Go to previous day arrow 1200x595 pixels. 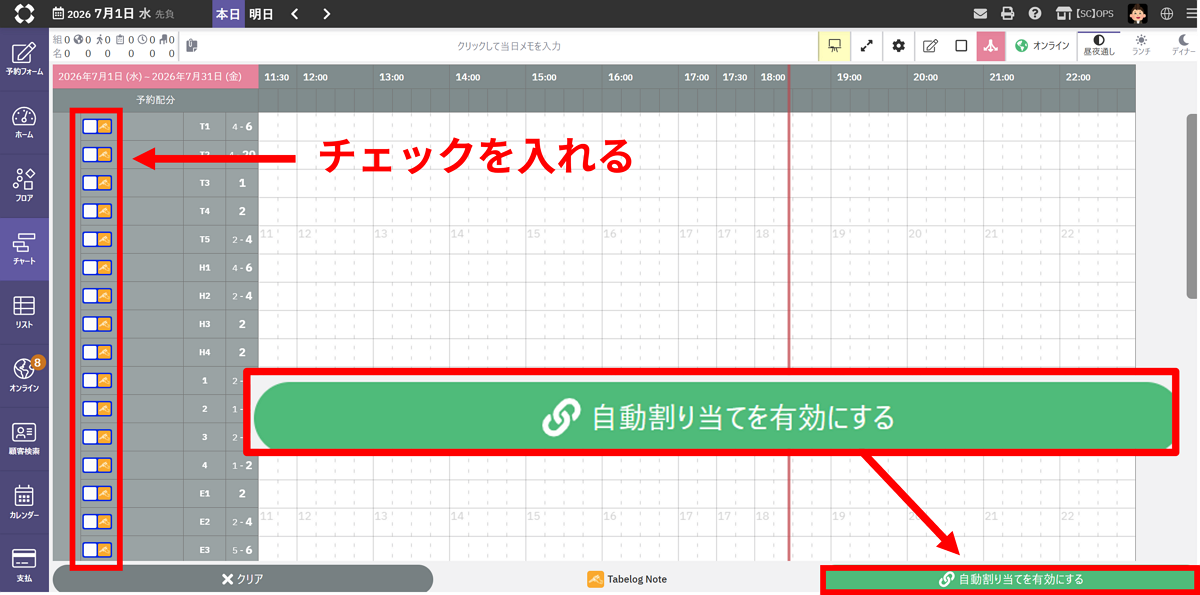click(294, 14)
